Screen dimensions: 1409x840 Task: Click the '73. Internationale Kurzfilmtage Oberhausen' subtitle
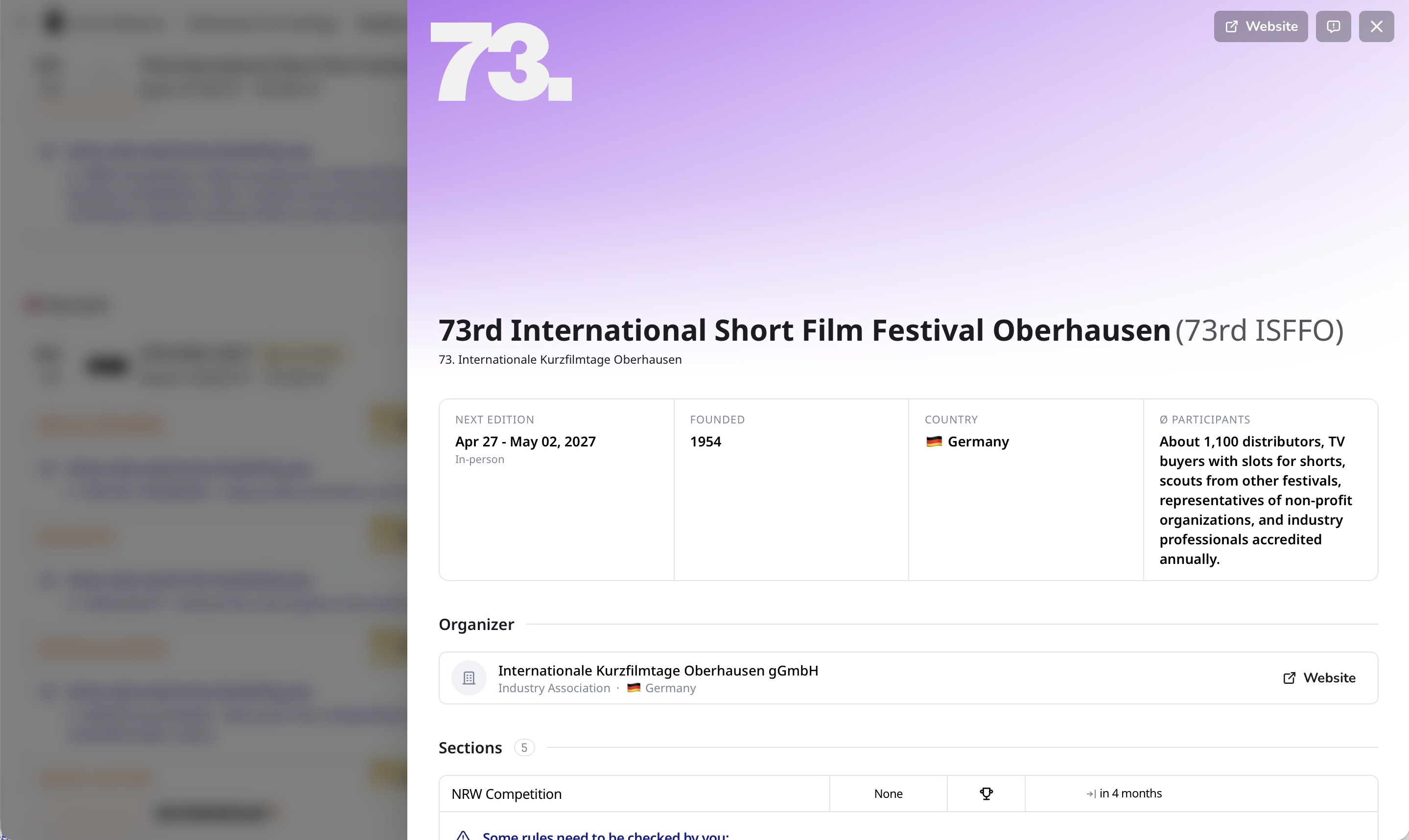560,359
